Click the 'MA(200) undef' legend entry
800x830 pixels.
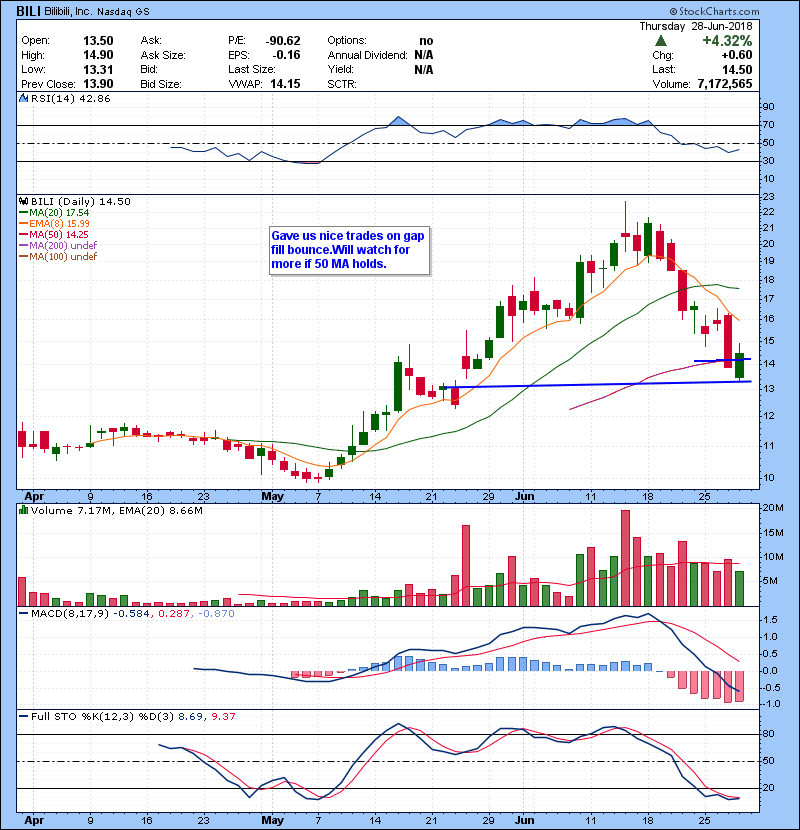[x=58, y=246]
